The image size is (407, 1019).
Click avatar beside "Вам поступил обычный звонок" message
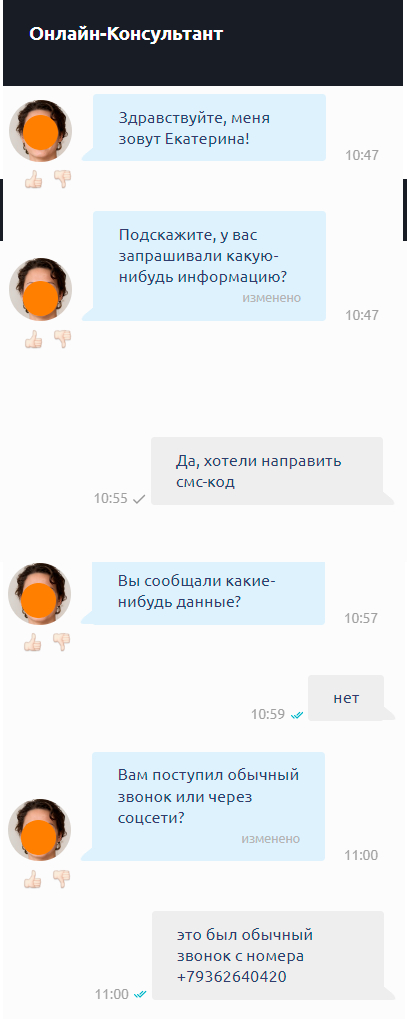click(x=40, y=831)
